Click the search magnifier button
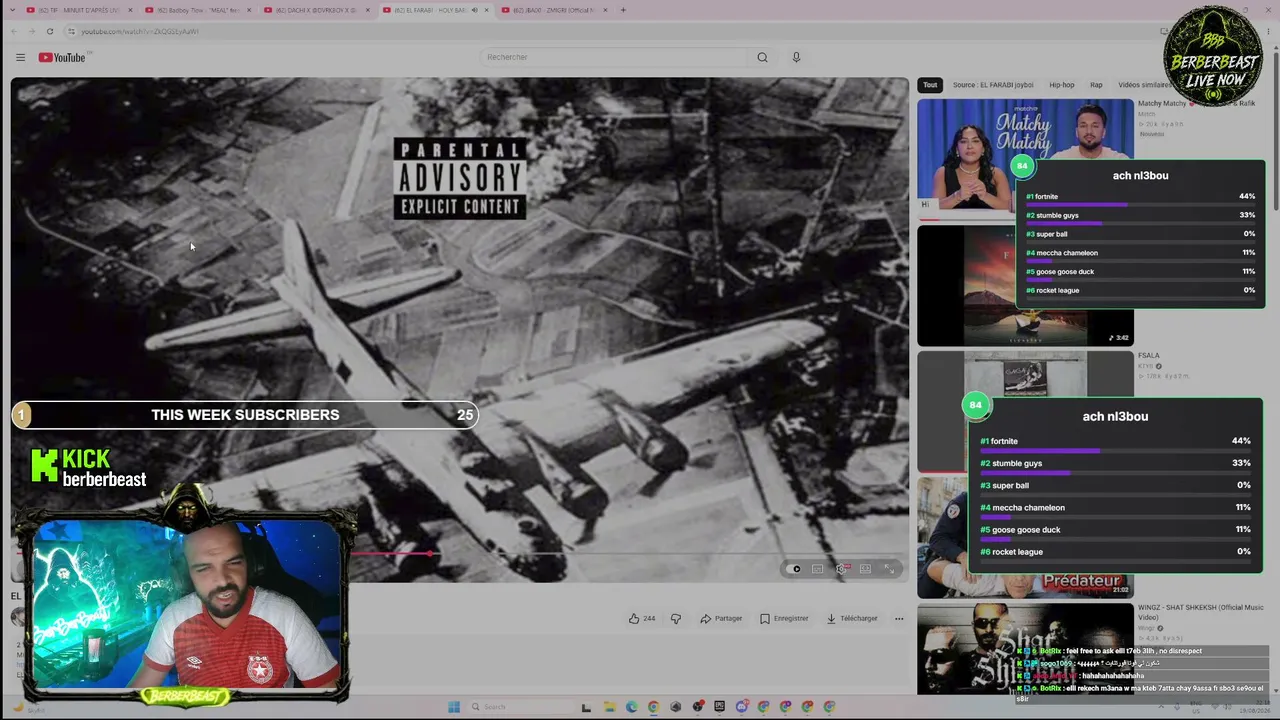This screenshot has width=1280, height=720. coord(762,57)
